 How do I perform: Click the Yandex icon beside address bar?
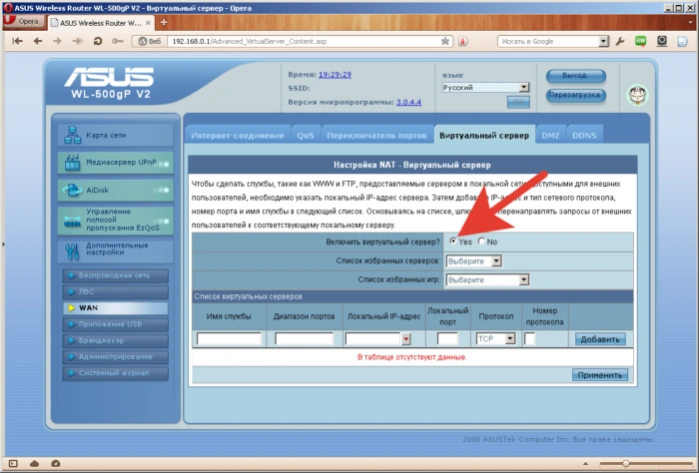tap(463, 41)
